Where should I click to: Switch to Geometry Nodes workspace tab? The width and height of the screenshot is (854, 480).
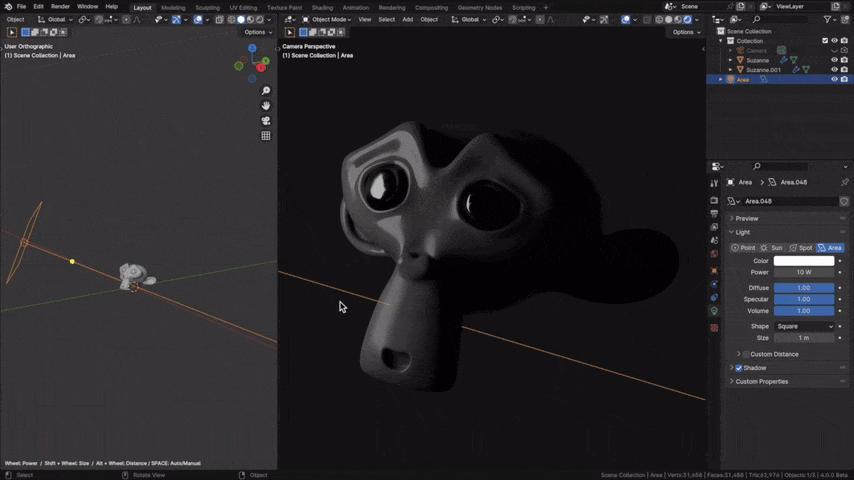(x=480, y=8)
